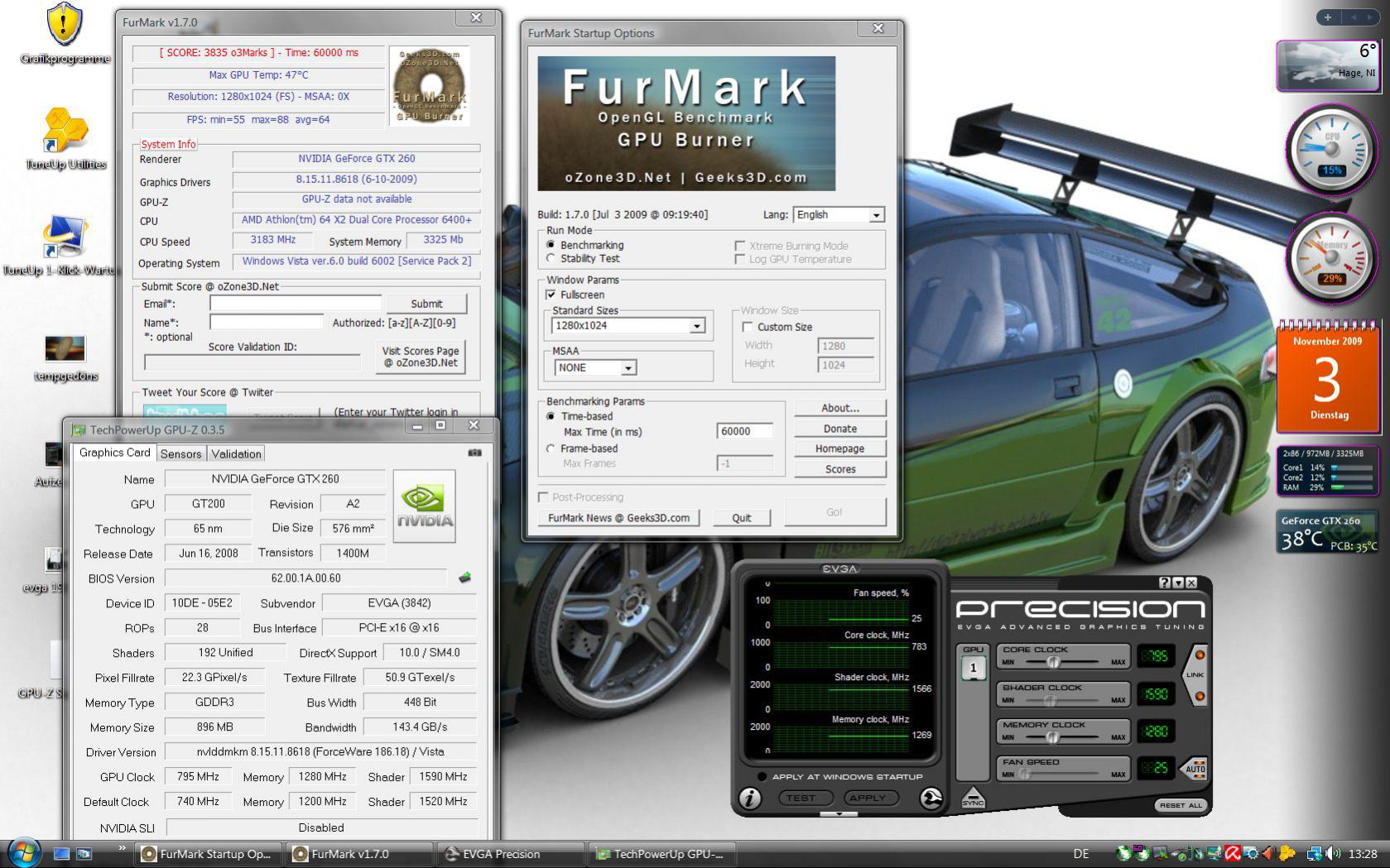Click the Quit button in FurMark options
This screenshot has width=1390, height=868.
tap(742, 518)
